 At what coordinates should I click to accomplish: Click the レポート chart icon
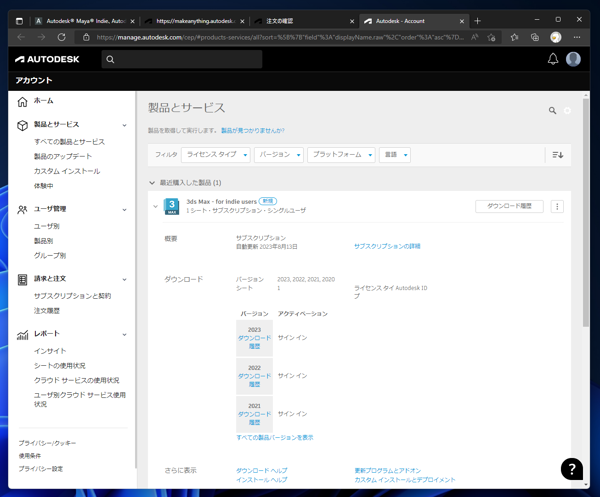tap(23, 335)
